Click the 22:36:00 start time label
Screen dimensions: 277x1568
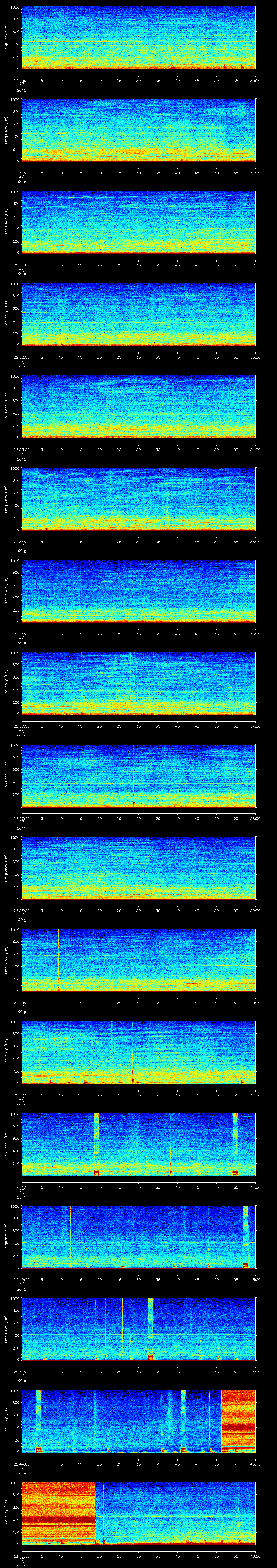(x=21, y=726)
